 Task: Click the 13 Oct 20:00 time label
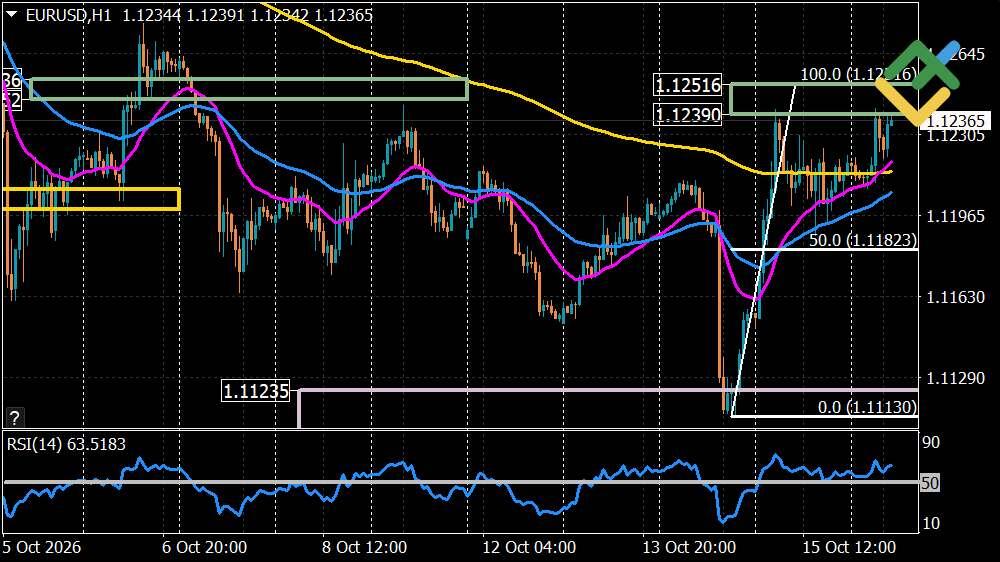(689, 547)
